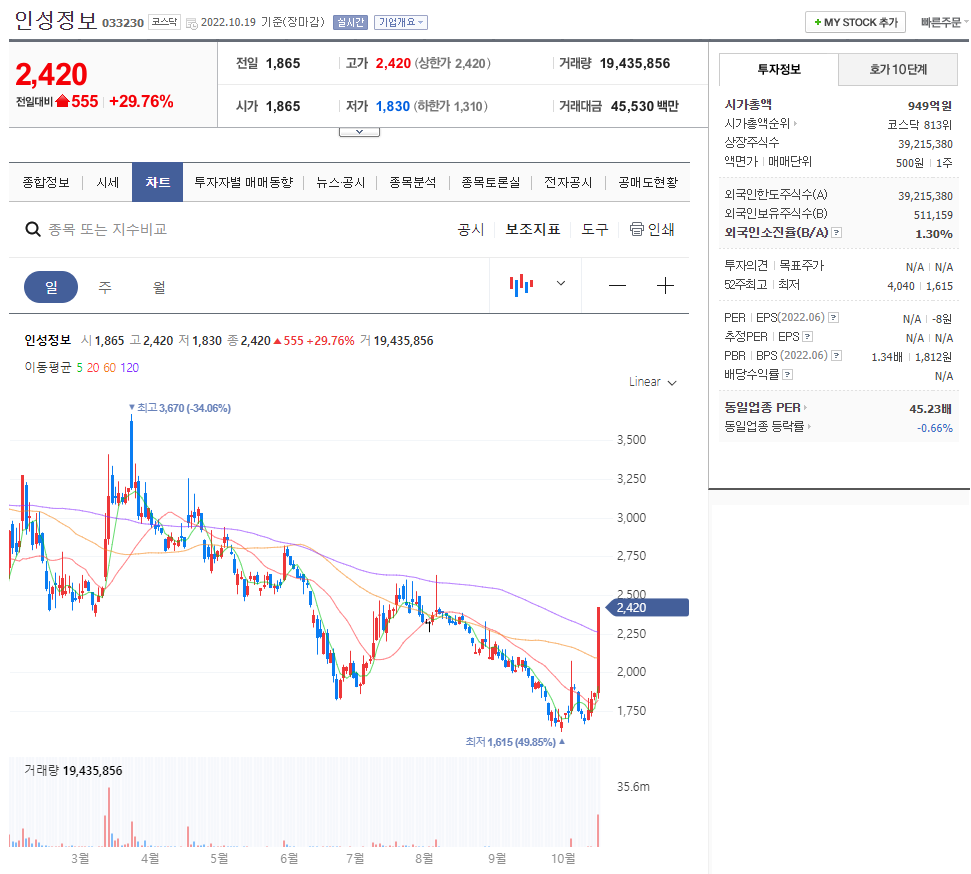Screen dimensions: 971x874
Task: Open 빠른주문 dropdown
Action: point(944,22)
